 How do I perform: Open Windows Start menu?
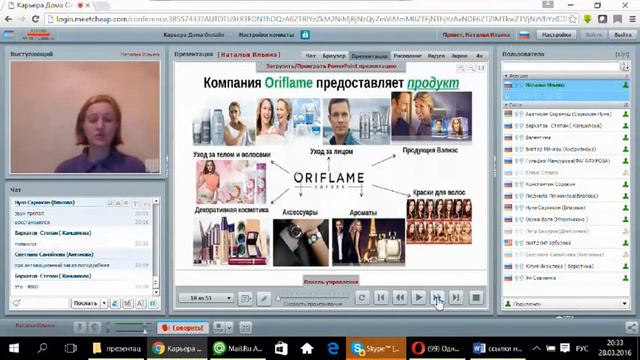[x=14, y=349]
